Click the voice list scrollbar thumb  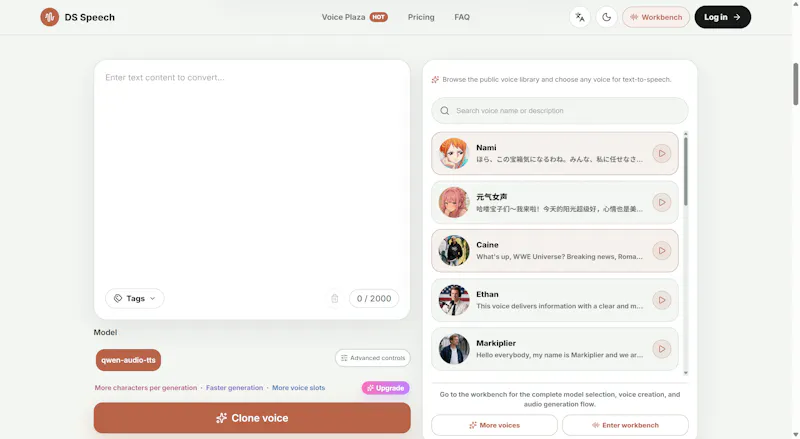[x=686, y=172]
